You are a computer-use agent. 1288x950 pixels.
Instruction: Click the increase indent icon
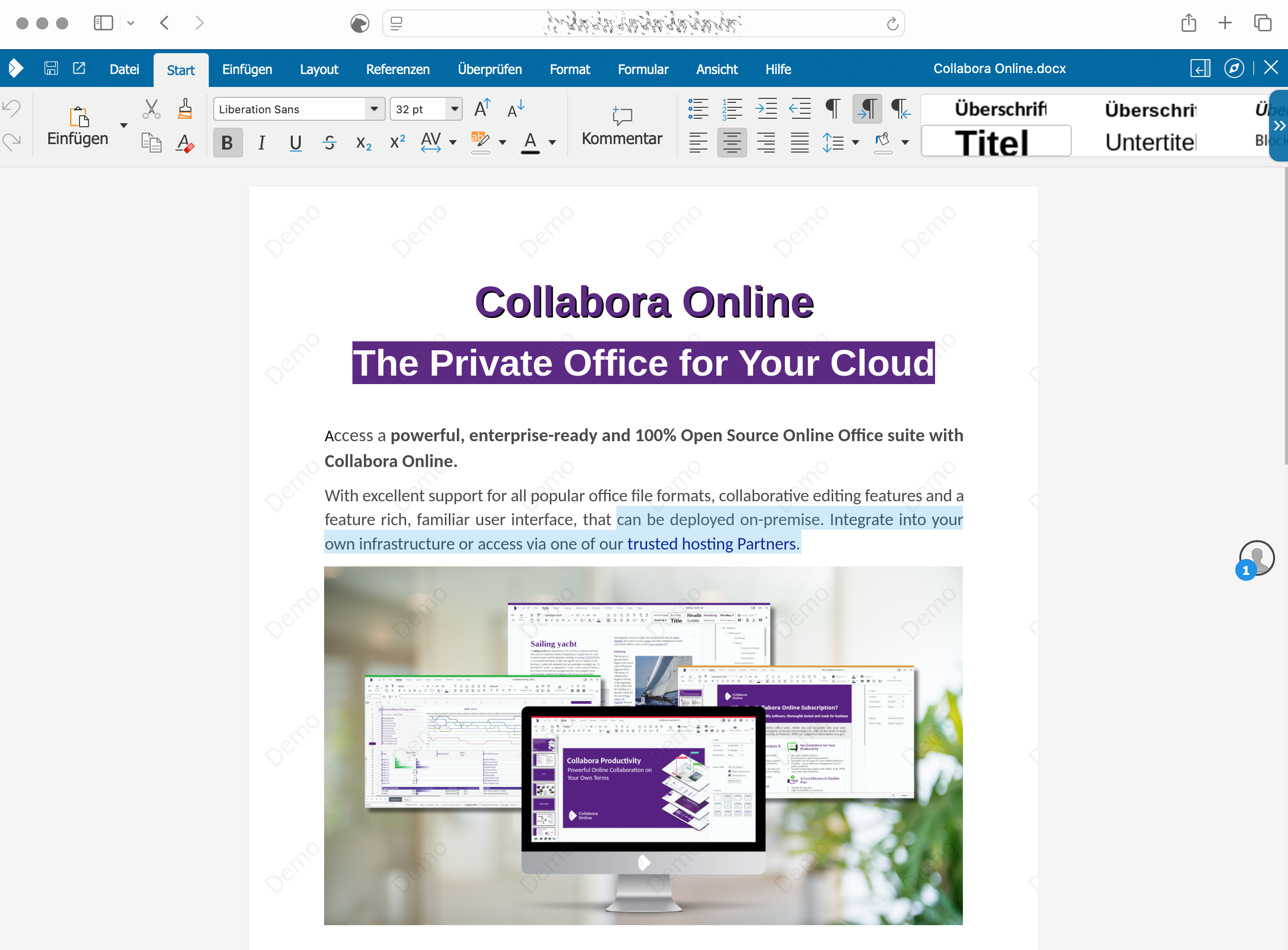click(x=766, y=108)
